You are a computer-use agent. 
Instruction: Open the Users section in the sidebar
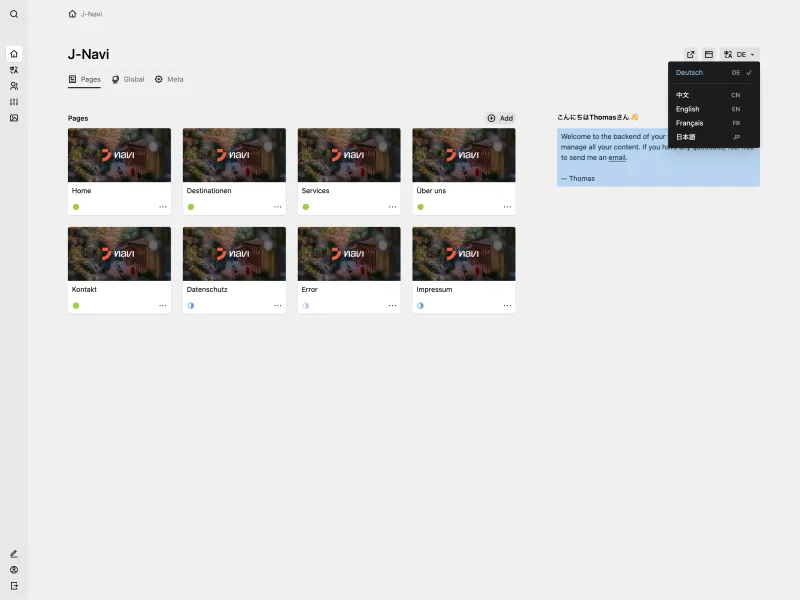pyautogui.click(x=14, y=86)
